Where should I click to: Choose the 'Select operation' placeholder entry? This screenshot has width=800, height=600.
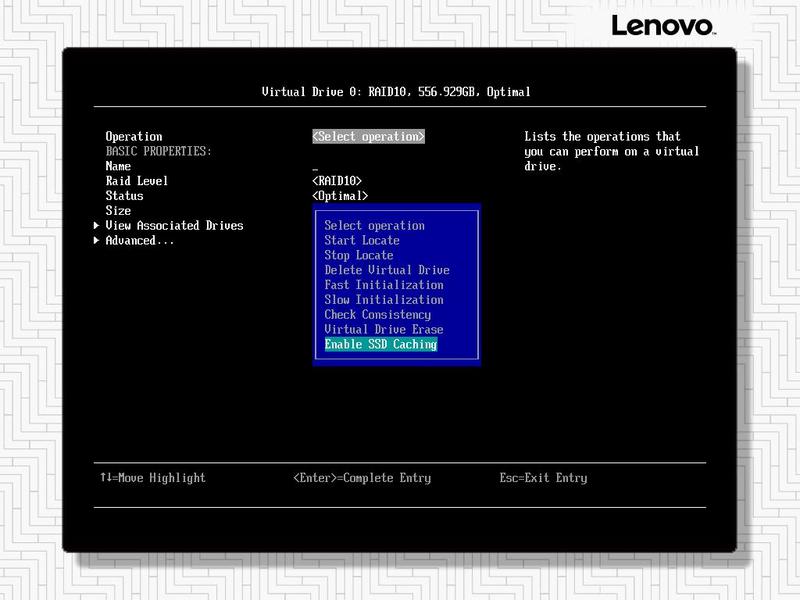coord(374,226)
